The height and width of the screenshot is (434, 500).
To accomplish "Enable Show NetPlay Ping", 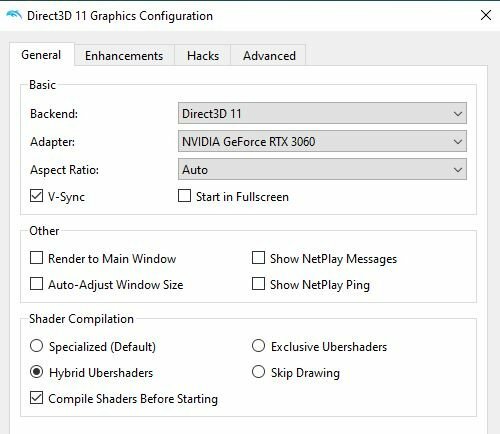I will click(258, 284).
